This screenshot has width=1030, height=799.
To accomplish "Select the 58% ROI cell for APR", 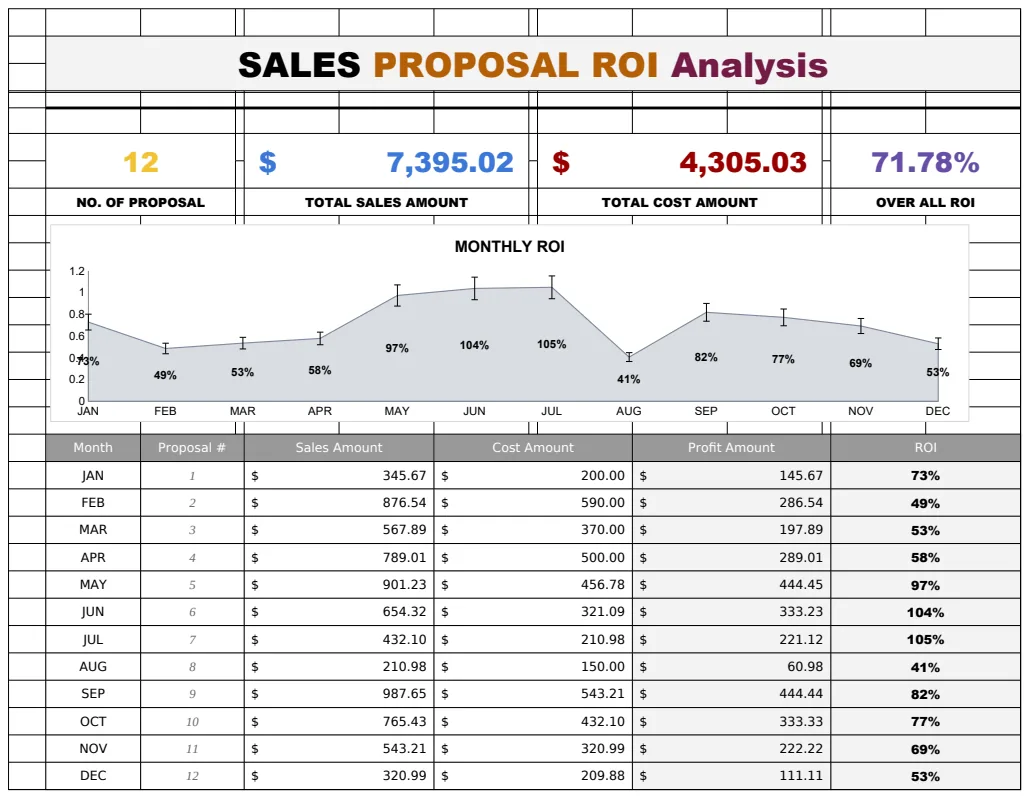I will coord(925,558).
